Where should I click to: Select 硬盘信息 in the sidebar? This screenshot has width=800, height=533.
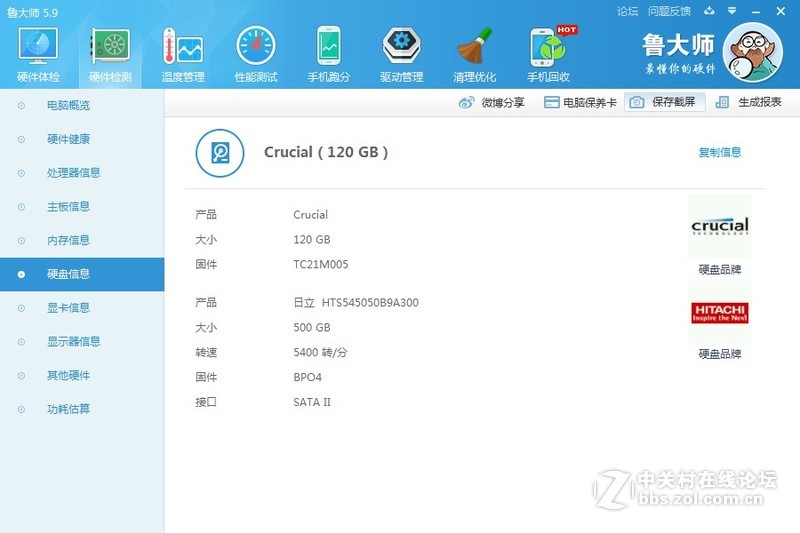(82, 274)
